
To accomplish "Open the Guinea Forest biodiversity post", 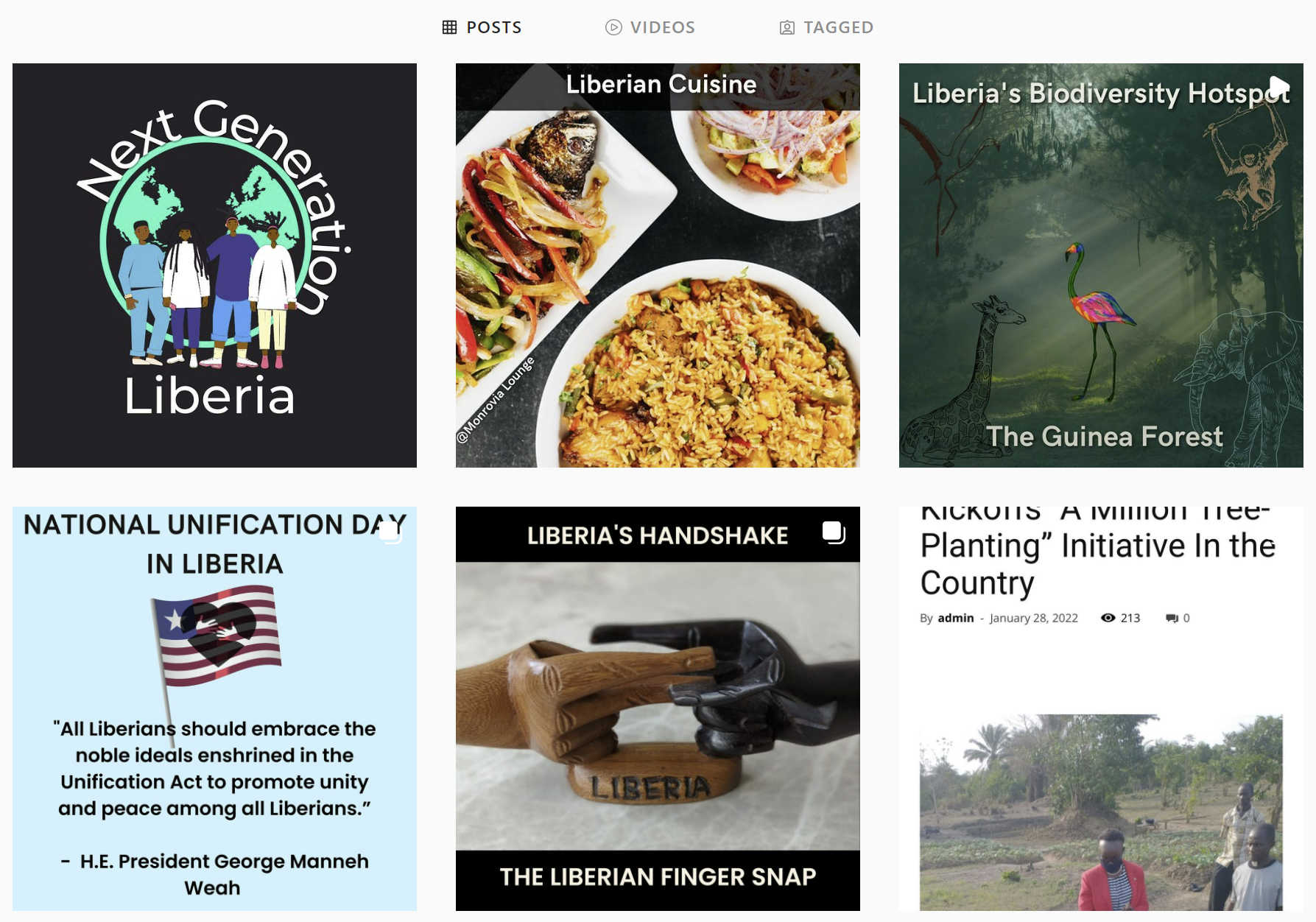I will pyautogui.click(x=1101, y=265).
